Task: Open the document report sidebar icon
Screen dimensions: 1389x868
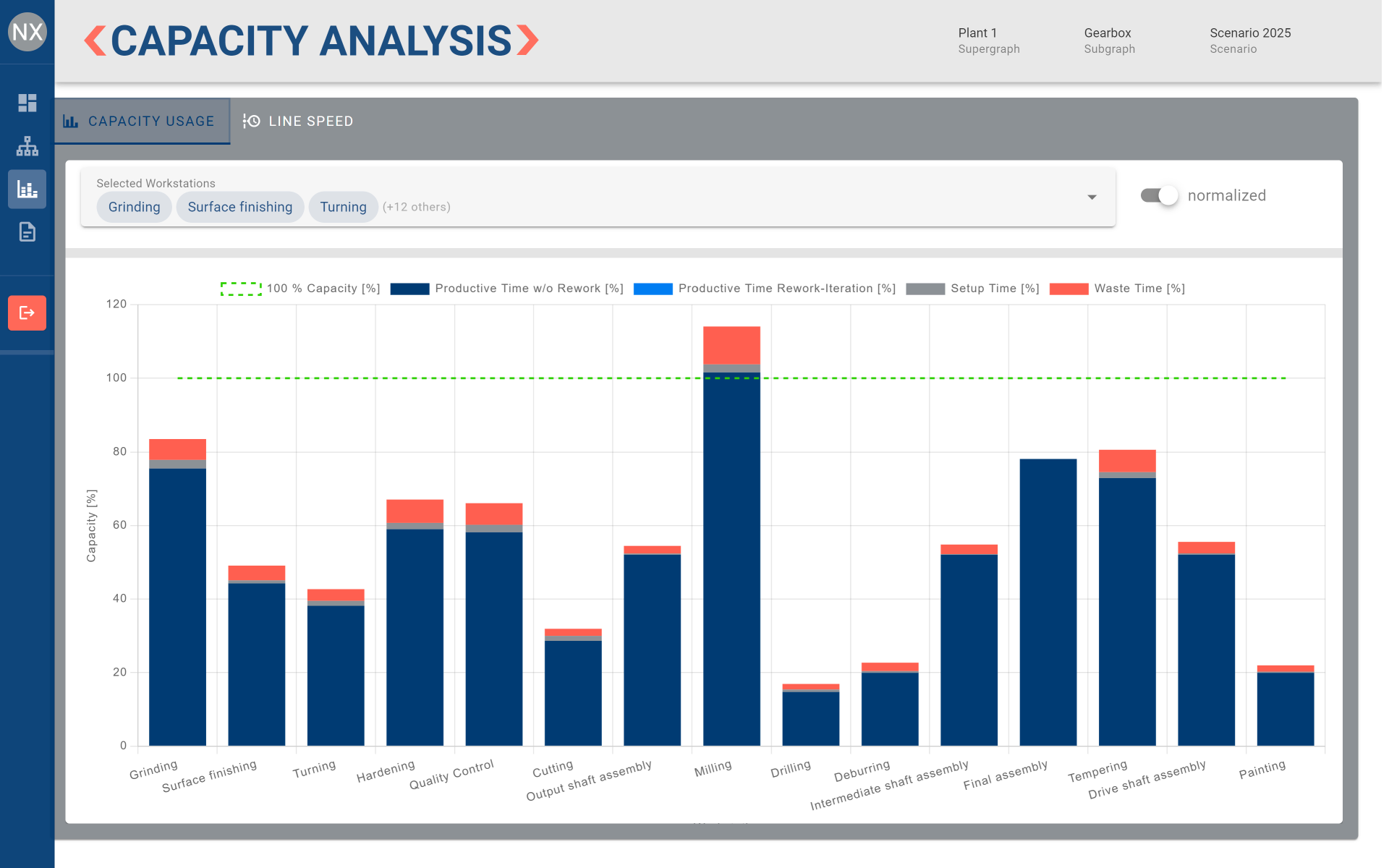Action: click(27, 232)
